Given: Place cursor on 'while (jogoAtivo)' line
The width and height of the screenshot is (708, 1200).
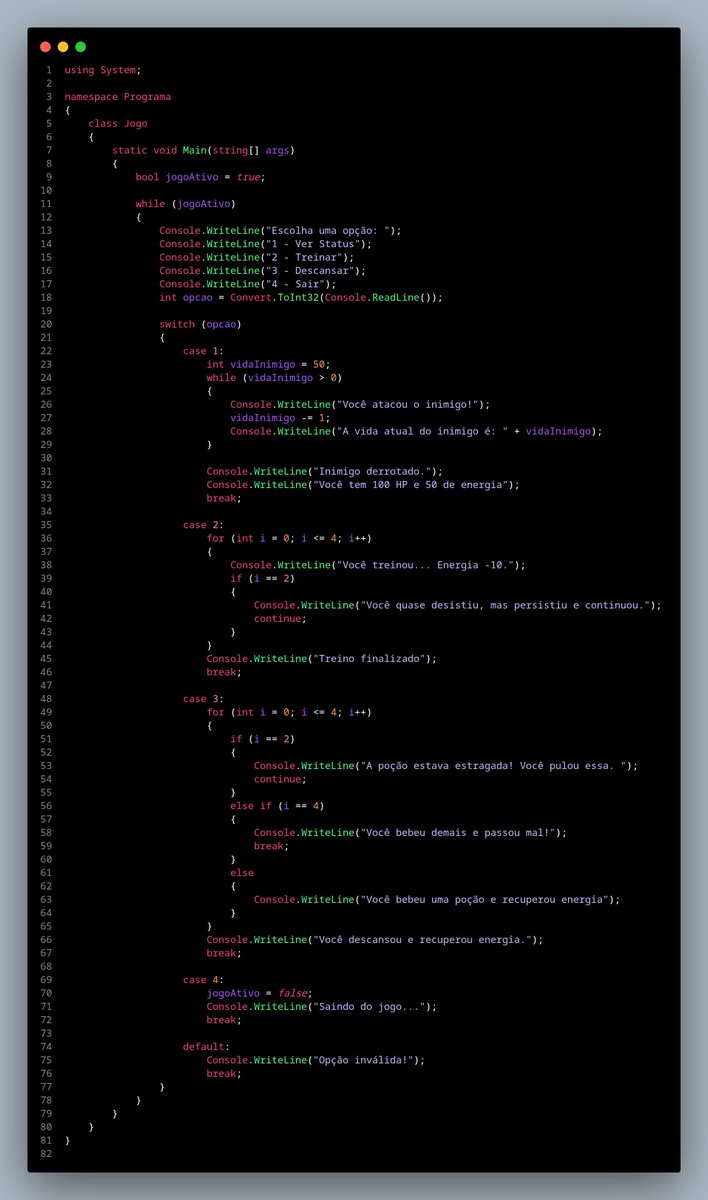Looking at the screenshot, I should tap(186, 203).
